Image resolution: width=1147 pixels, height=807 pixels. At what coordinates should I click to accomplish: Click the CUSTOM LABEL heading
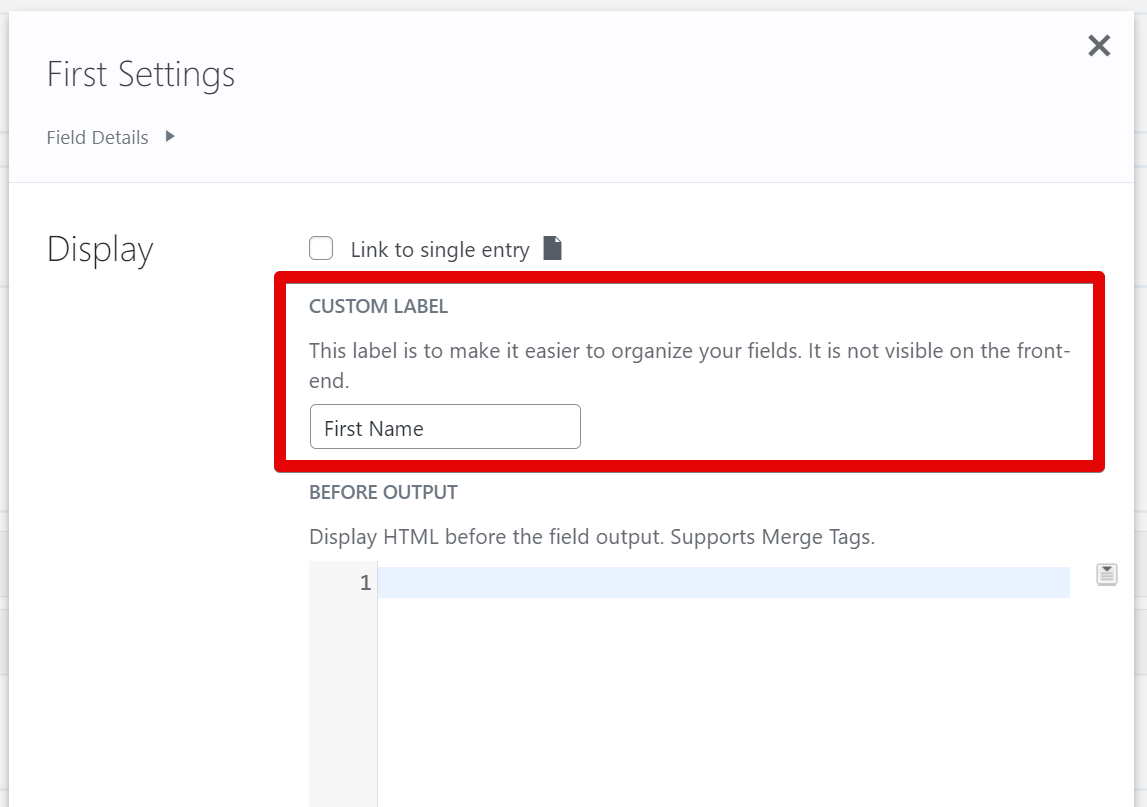coord(378,307)
